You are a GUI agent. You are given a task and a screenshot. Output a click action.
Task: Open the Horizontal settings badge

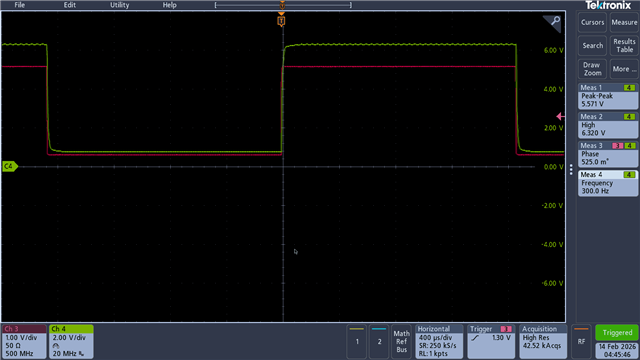coord(439,342)
